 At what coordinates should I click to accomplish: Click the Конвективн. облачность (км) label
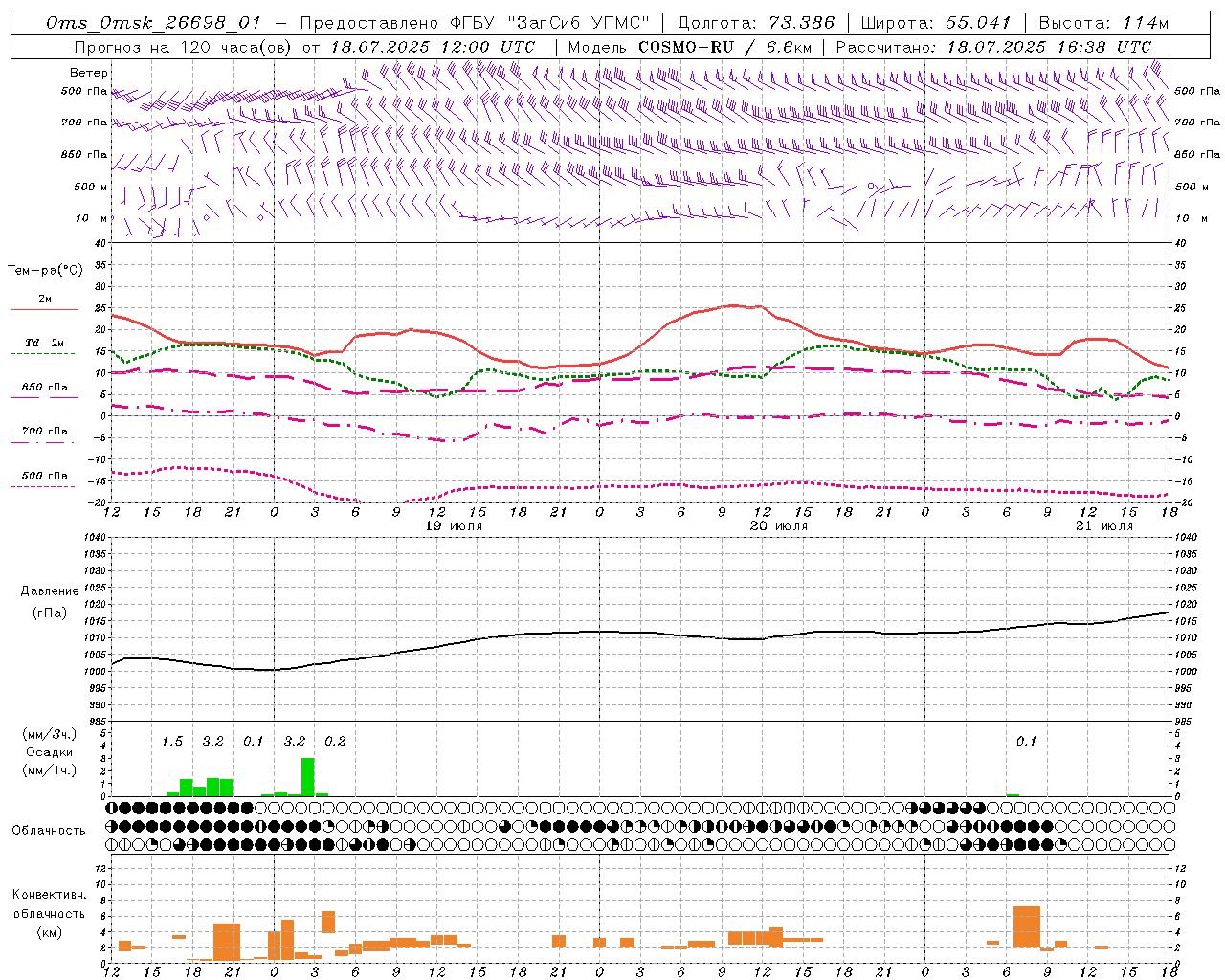click(x=49, y=913)
